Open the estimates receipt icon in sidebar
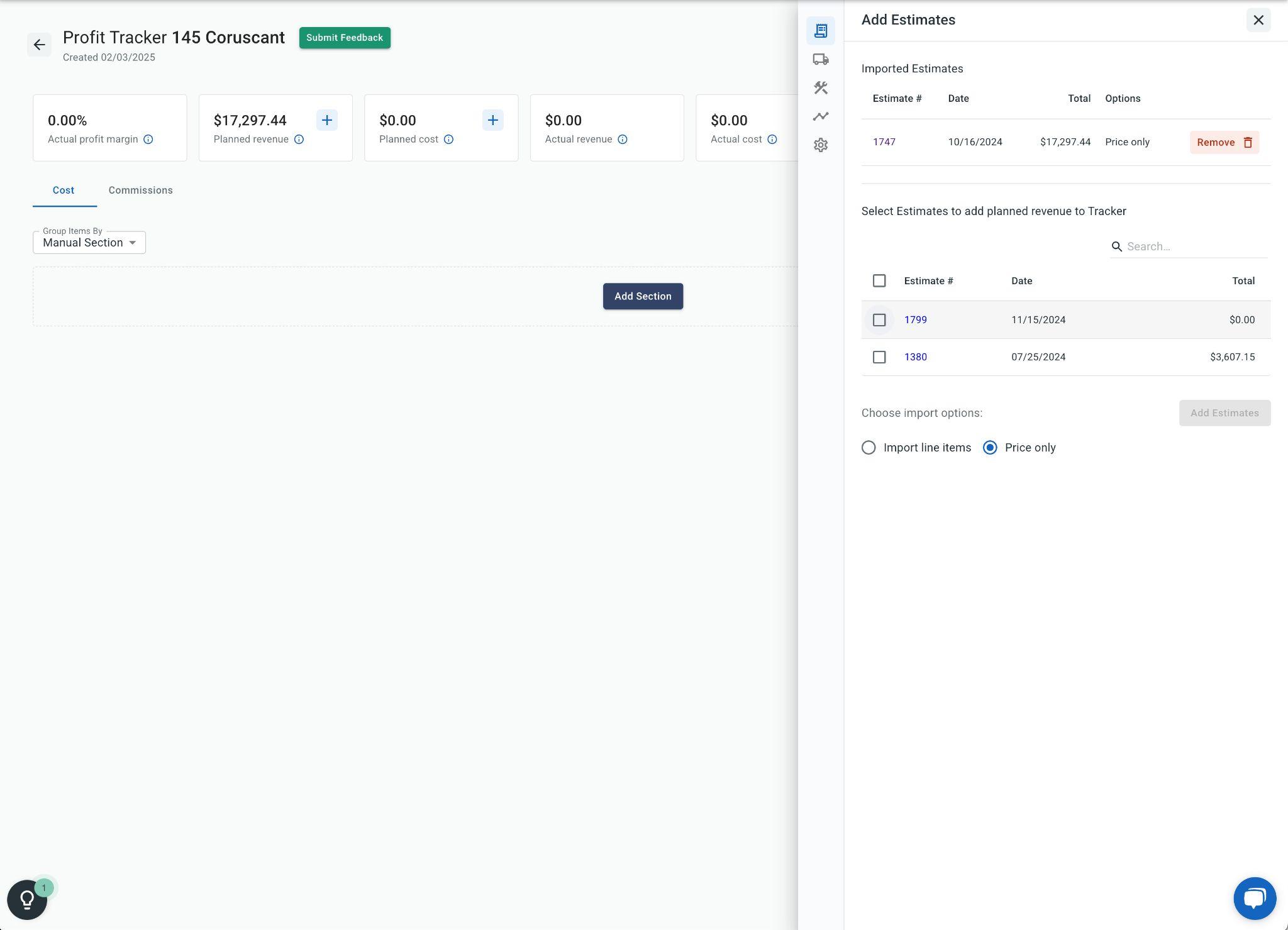 tap(820, 31)
